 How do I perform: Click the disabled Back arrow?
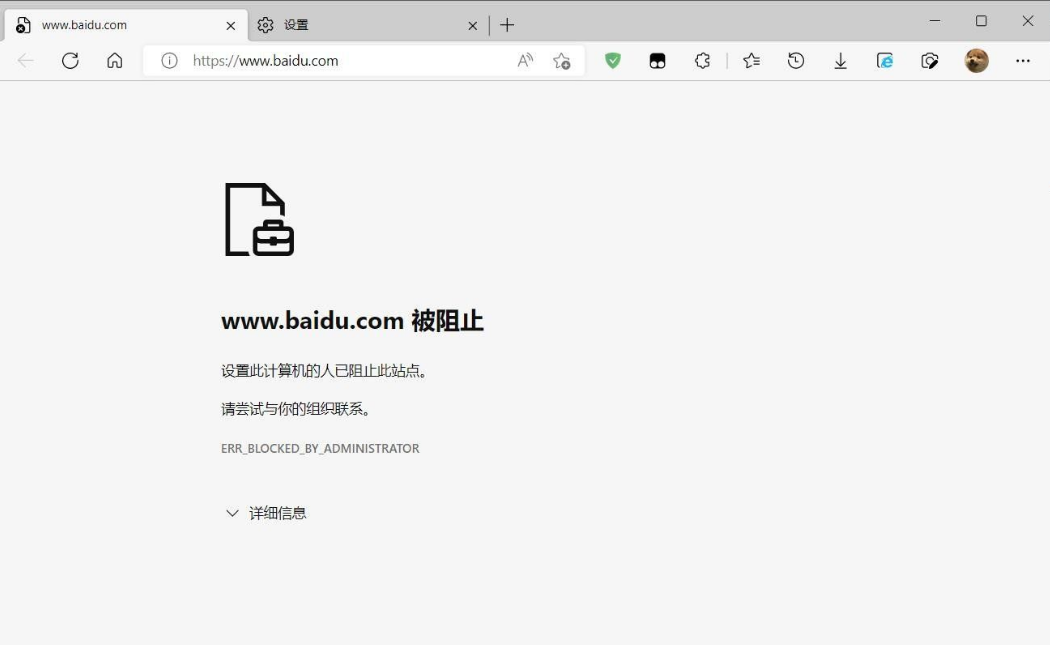[x=25, y=61]
